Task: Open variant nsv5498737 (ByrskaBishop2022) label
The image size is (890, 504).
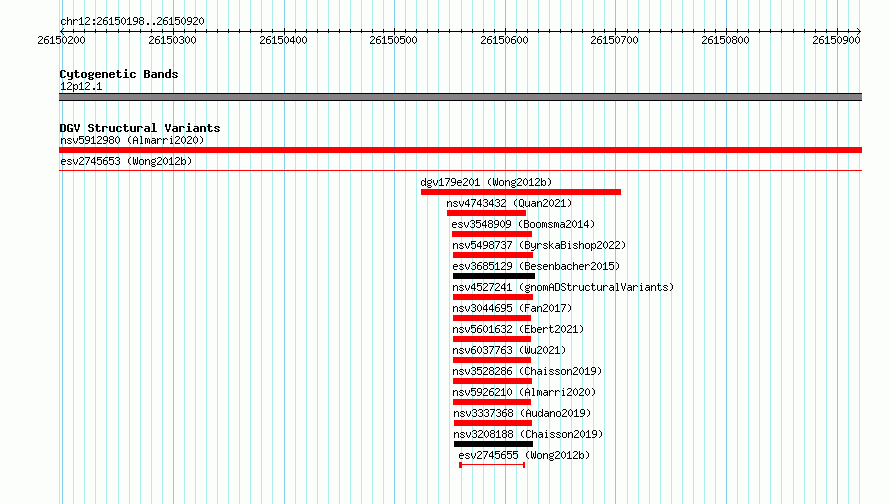Action: (x=539, y=245)
